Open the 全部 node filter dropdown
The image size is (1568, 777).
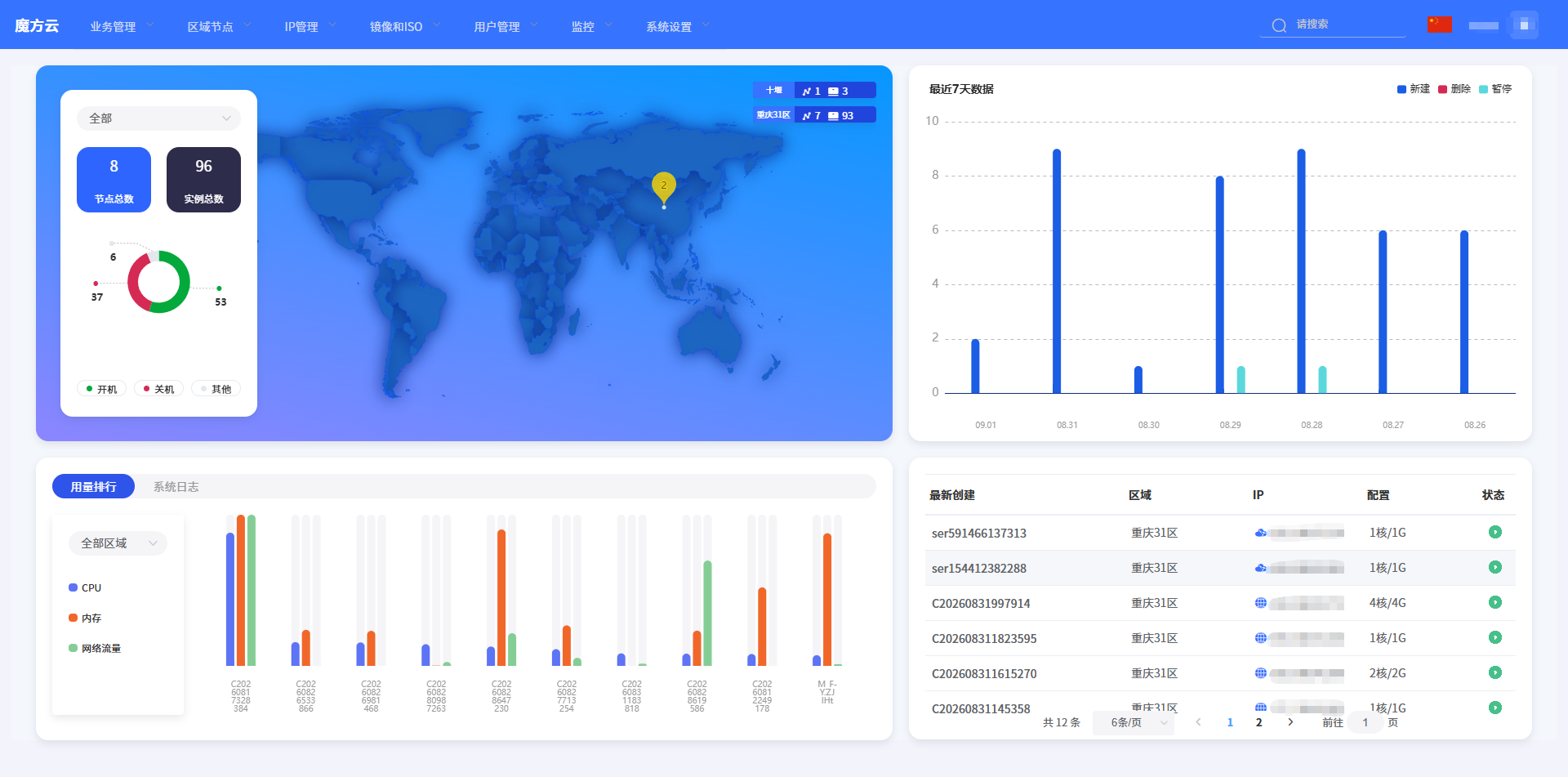point(159,118)
